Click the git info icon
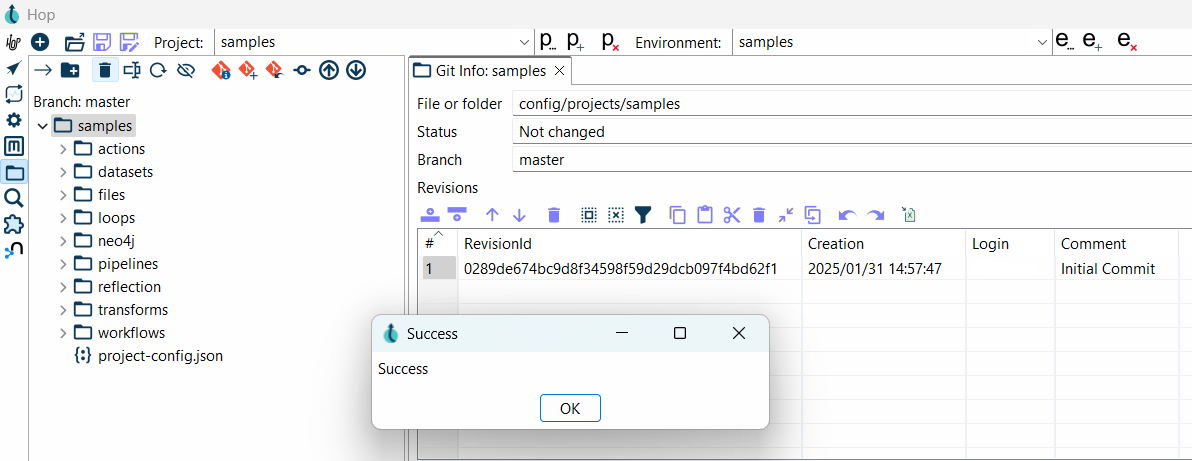Image resolution: width=1192 pixels, height=461 pixels. [x=221, y=70]
